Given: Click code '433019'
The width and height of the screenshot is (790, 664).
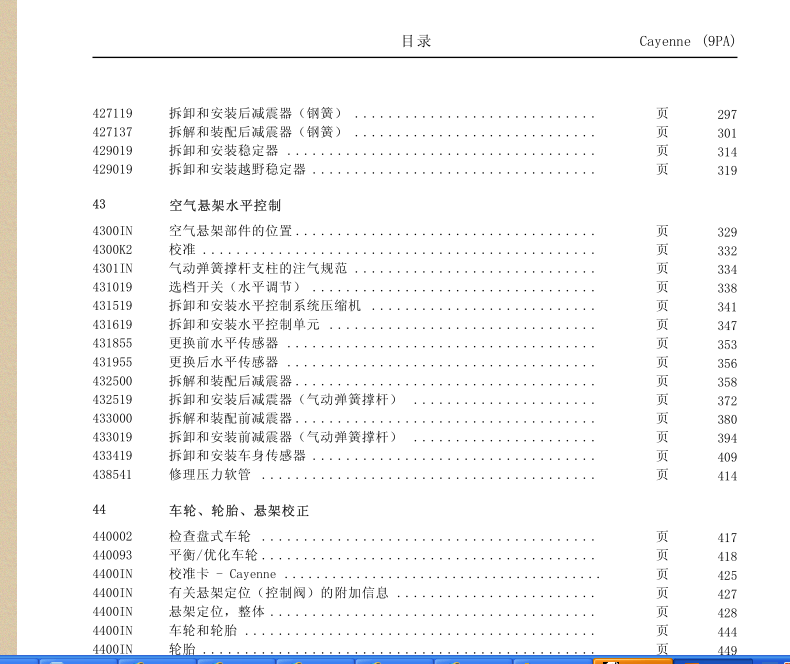Looking at the screenshot, I should [112, 437].
